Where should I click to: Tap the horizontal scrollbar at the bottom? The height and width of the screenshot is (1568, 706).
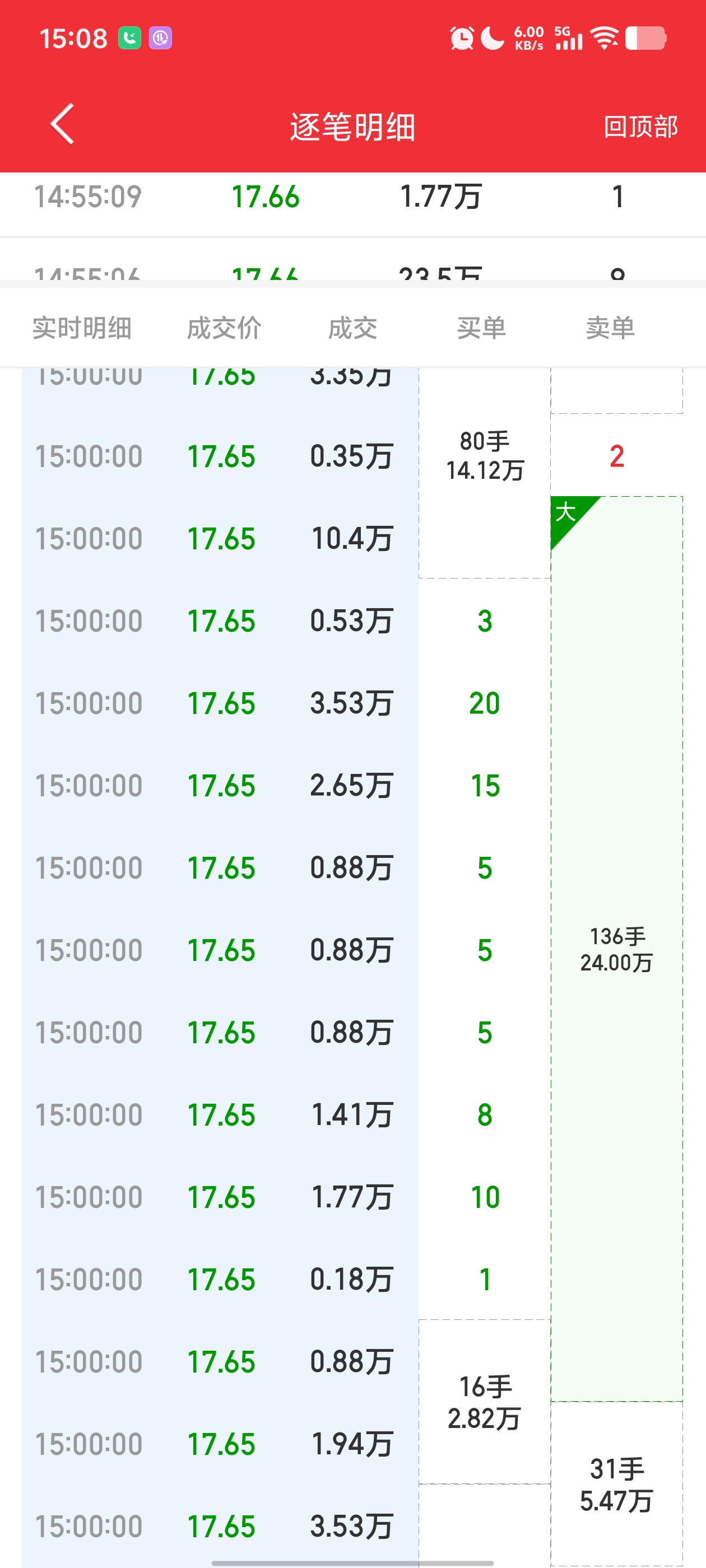click(x=352, y=1562)
